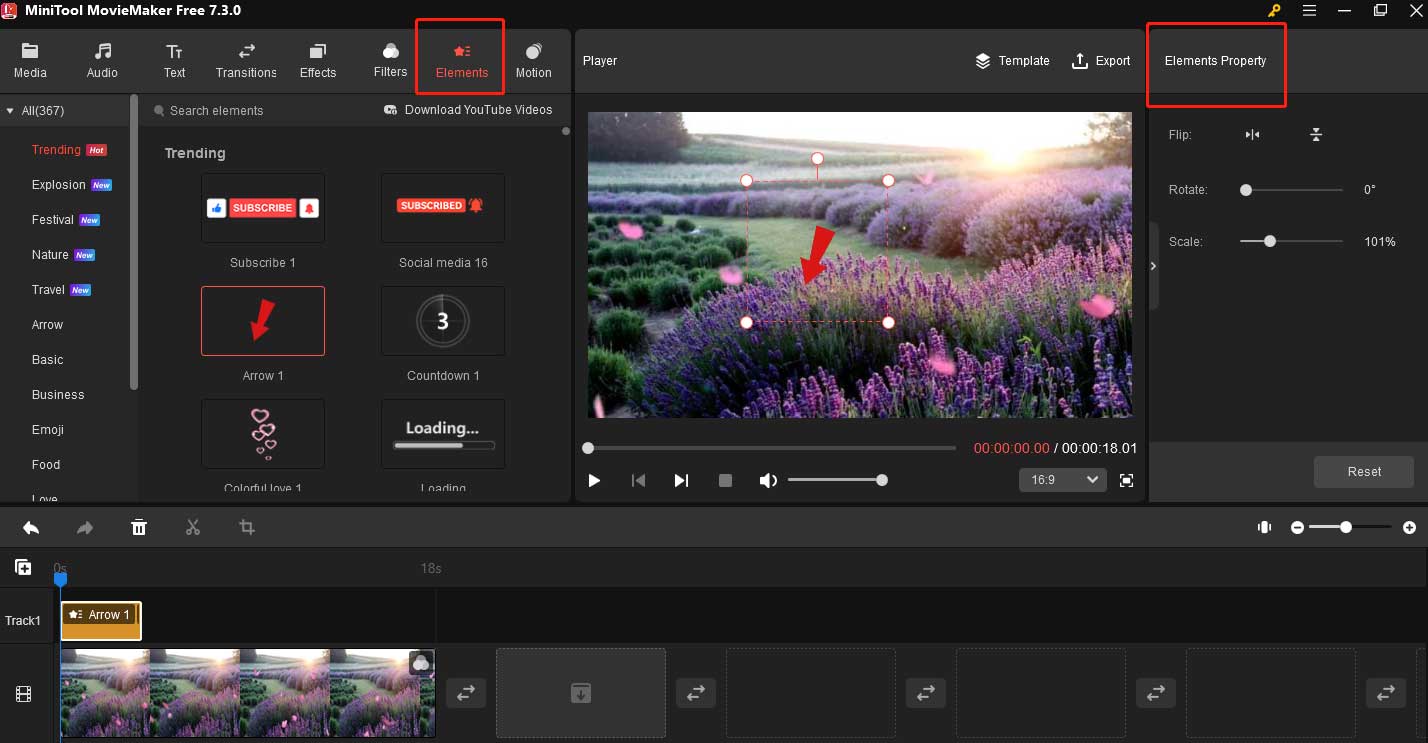Viewport: 1428px width, 743px height.
Task: Select the Subscribe 1 element thumbnail
Action: click(263, 208)
